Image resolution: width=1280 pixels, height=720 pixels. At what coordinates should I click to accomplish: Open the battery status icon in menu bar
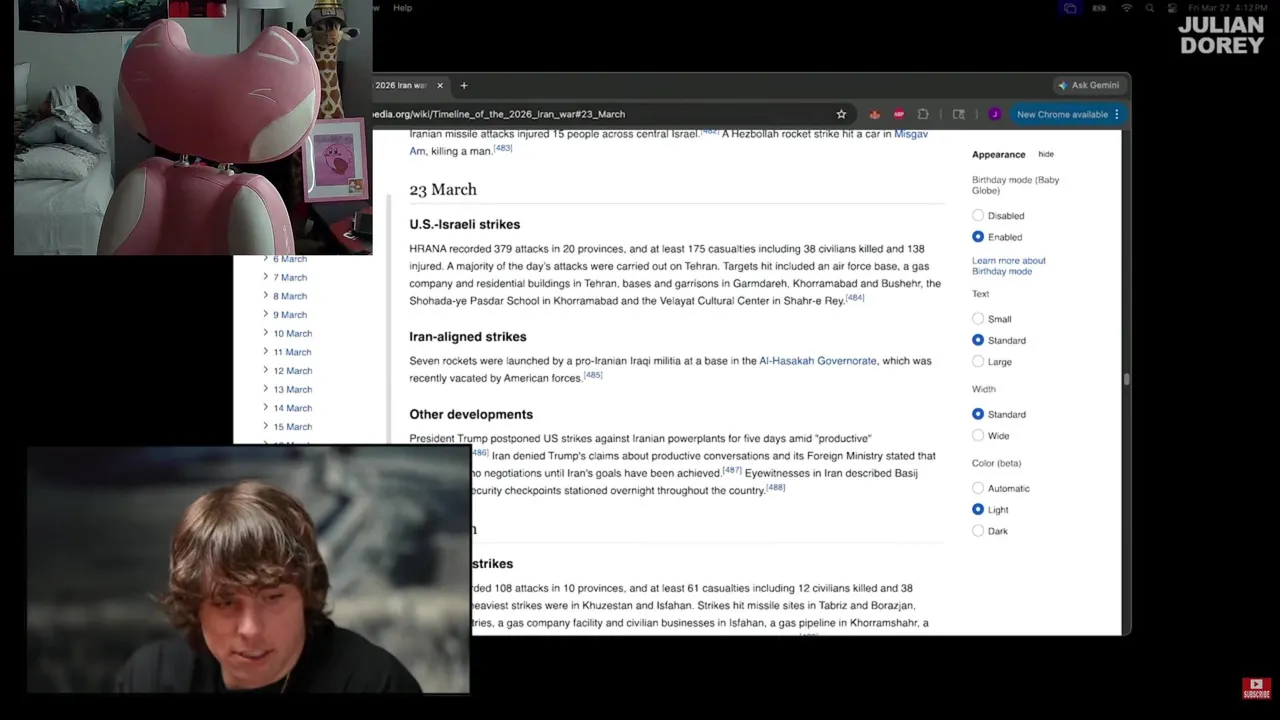(1100, 8)
